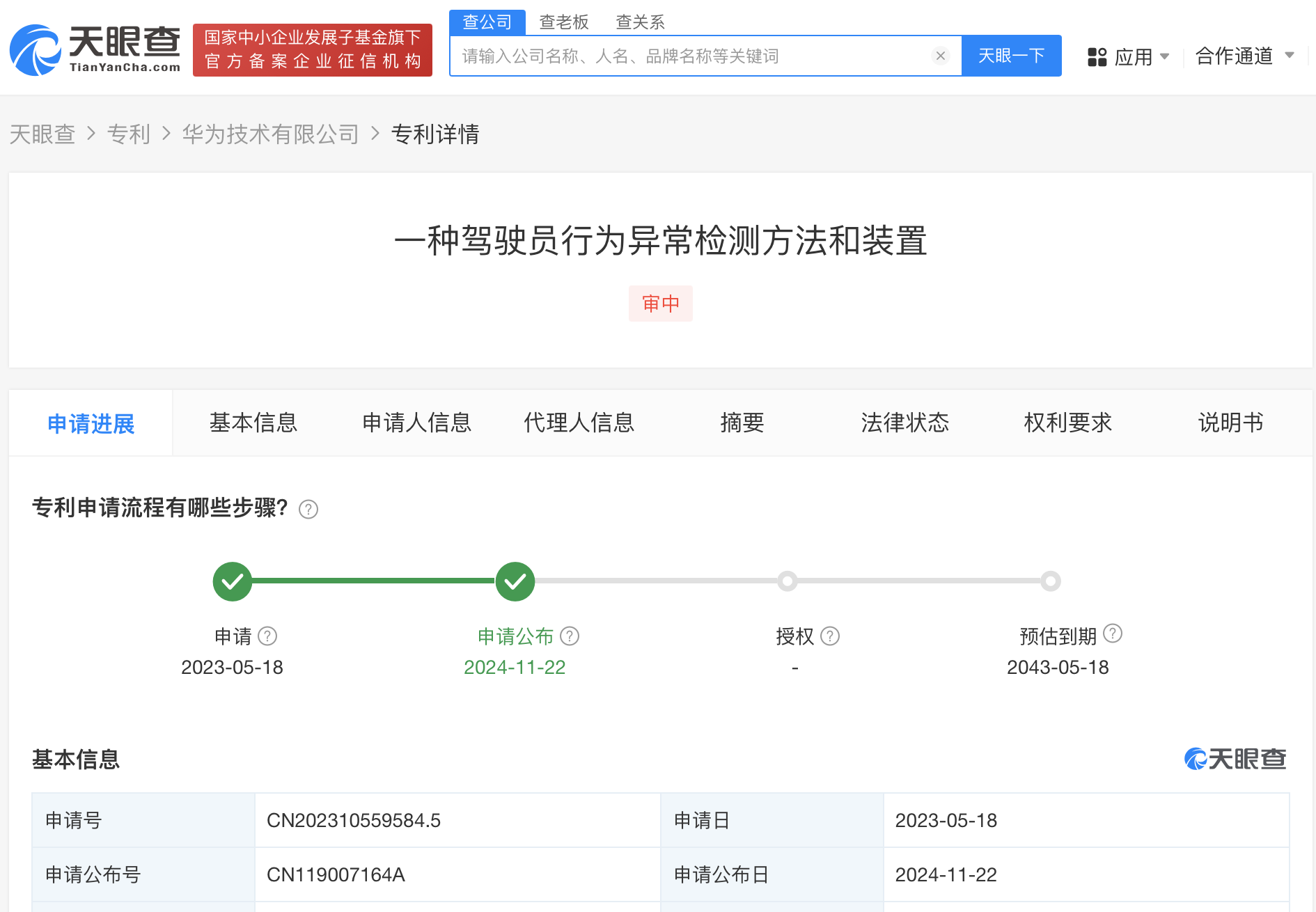
Task: Expand the 应用 dropdown menu
Action: point(1164,56)
